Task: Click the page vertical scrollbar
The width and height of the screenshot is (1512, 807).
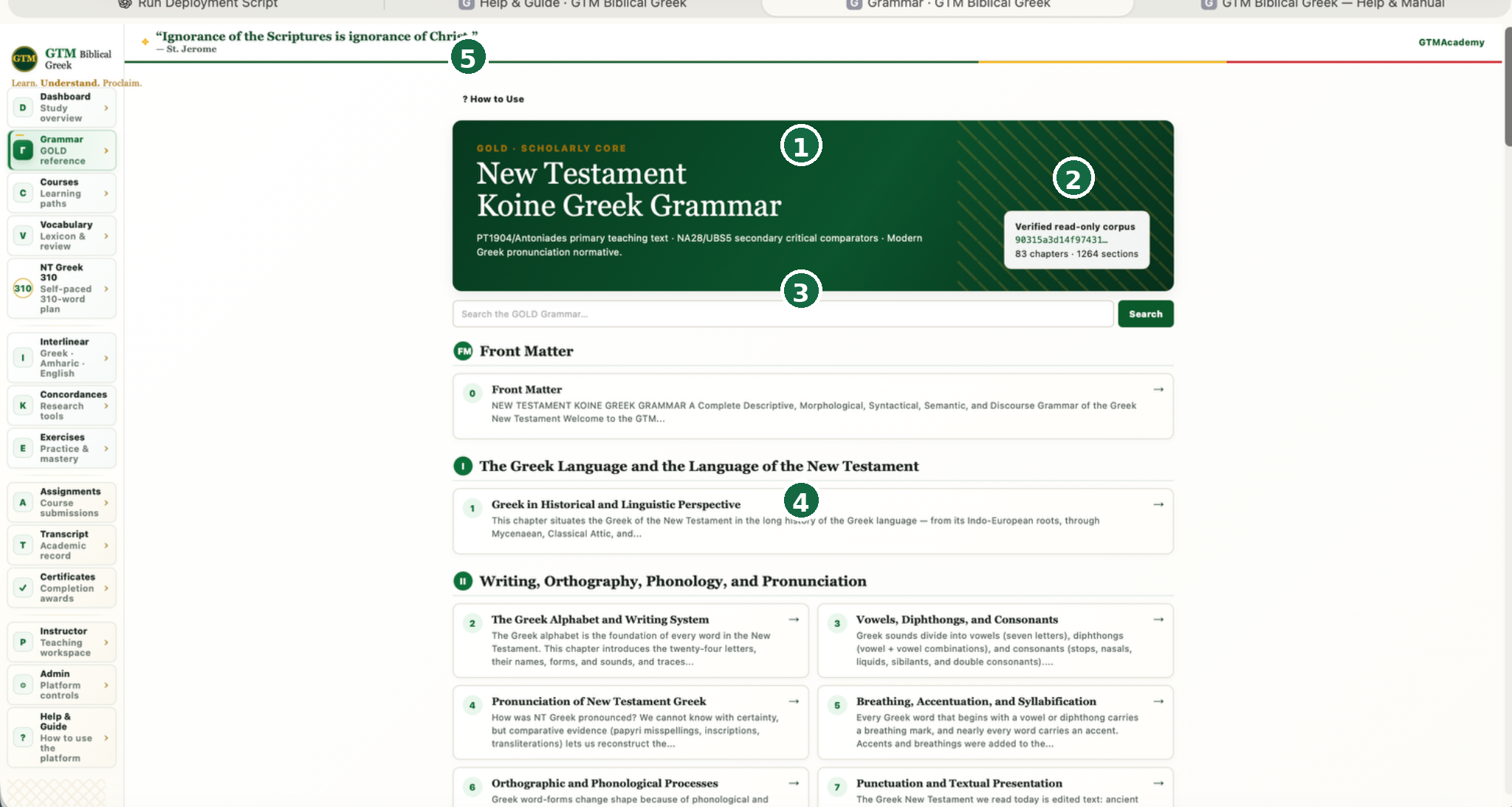Action: click(x=1508, y=89)
